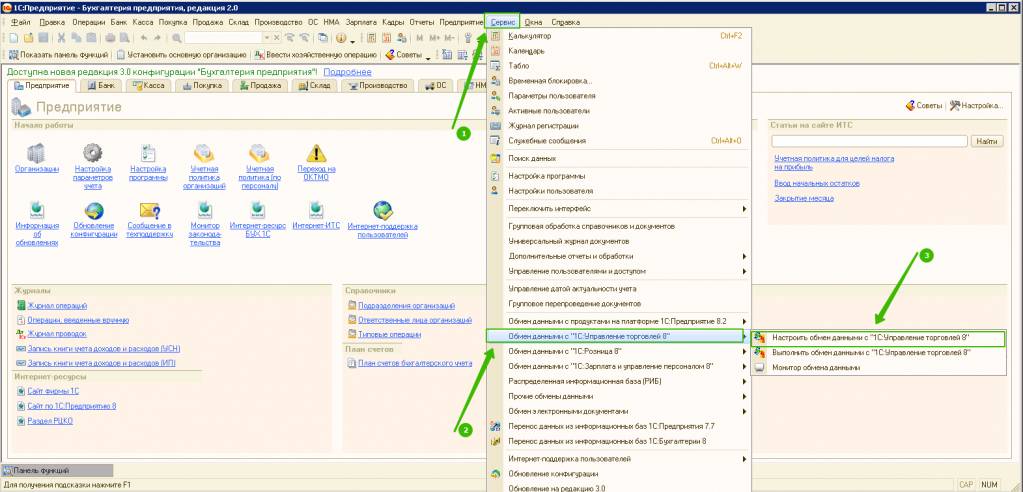Open the Сервис menu in menu bar
This screenshot has height=492, width=1023.
point(502,22)
